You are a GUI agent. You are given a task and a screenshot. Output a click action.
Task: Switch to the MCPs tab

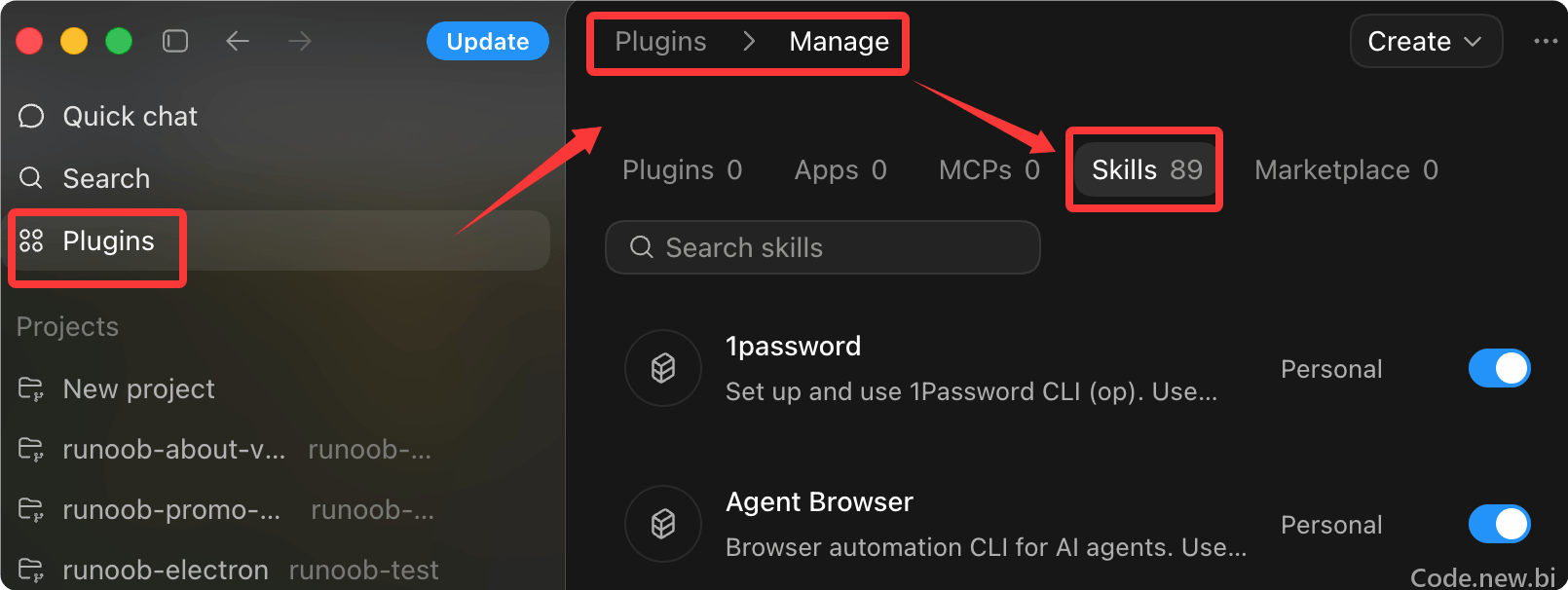[x=989, y=170]
